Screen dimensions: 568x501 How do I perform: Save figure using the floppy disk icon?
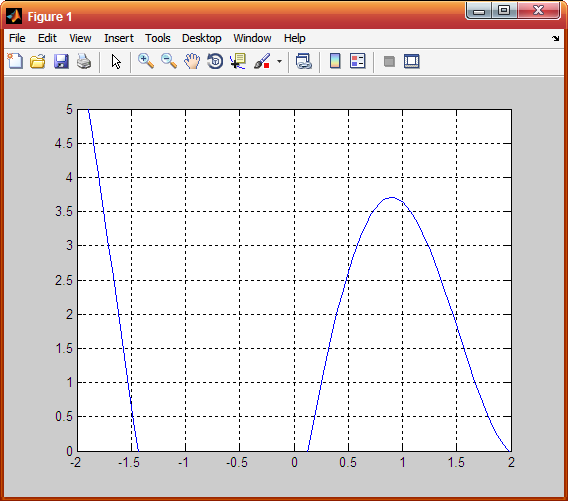(61, 61)
